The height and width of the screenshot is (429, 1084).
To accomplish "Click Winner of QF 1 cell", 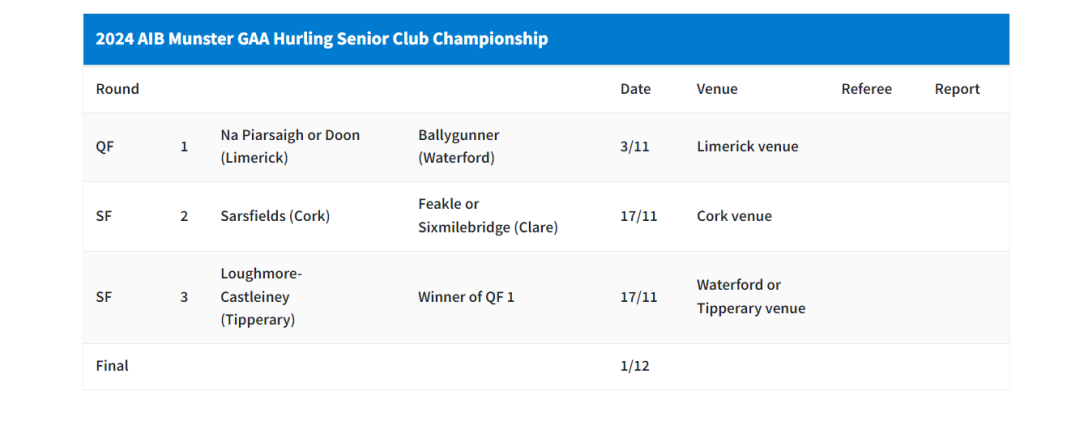I will coord(466,297).
